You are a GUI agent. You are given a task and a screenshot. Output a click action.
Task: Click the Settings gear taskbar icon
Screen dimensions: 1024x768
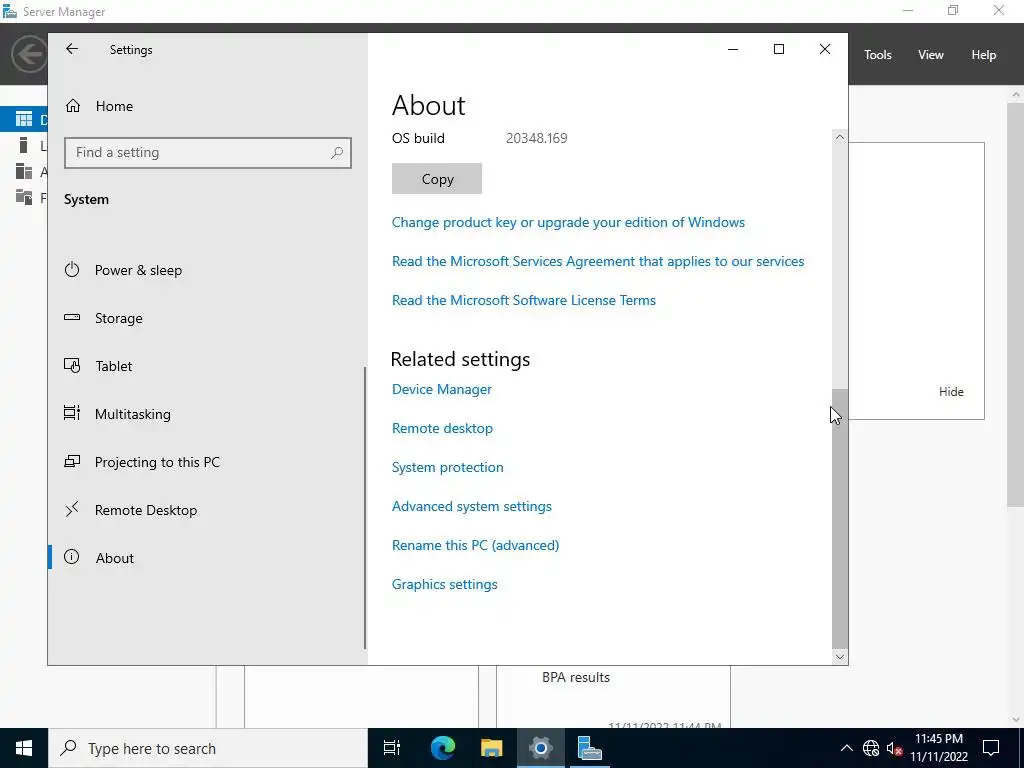click(541, 748)
